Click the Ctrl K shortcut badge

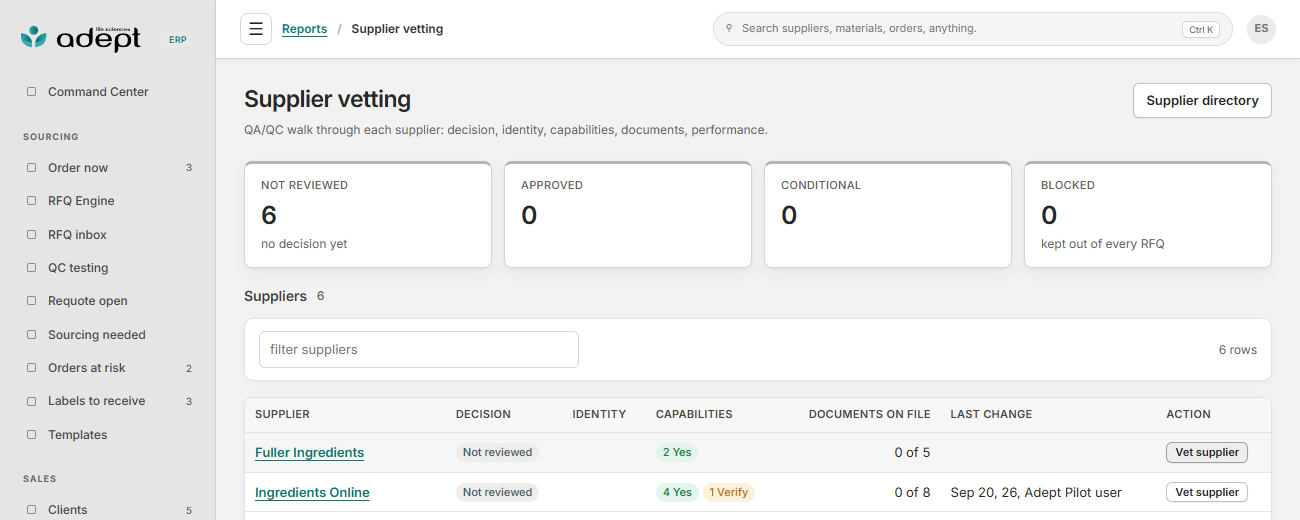pos(1201,30)
